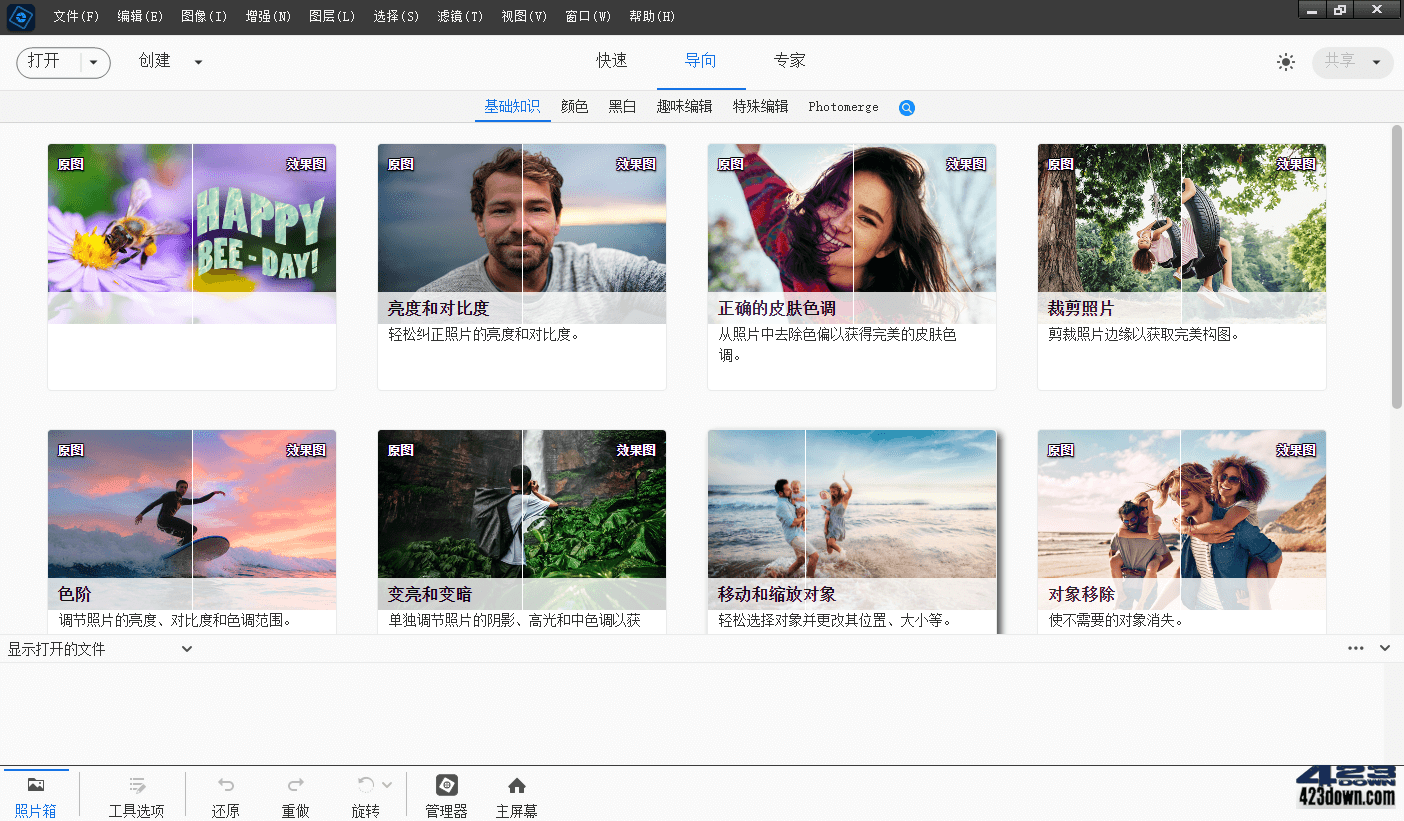The image size is (1404, 821).
Task: Select the 照片箱 (Photo Bin) icon
Action: click(x=36, y=785)
